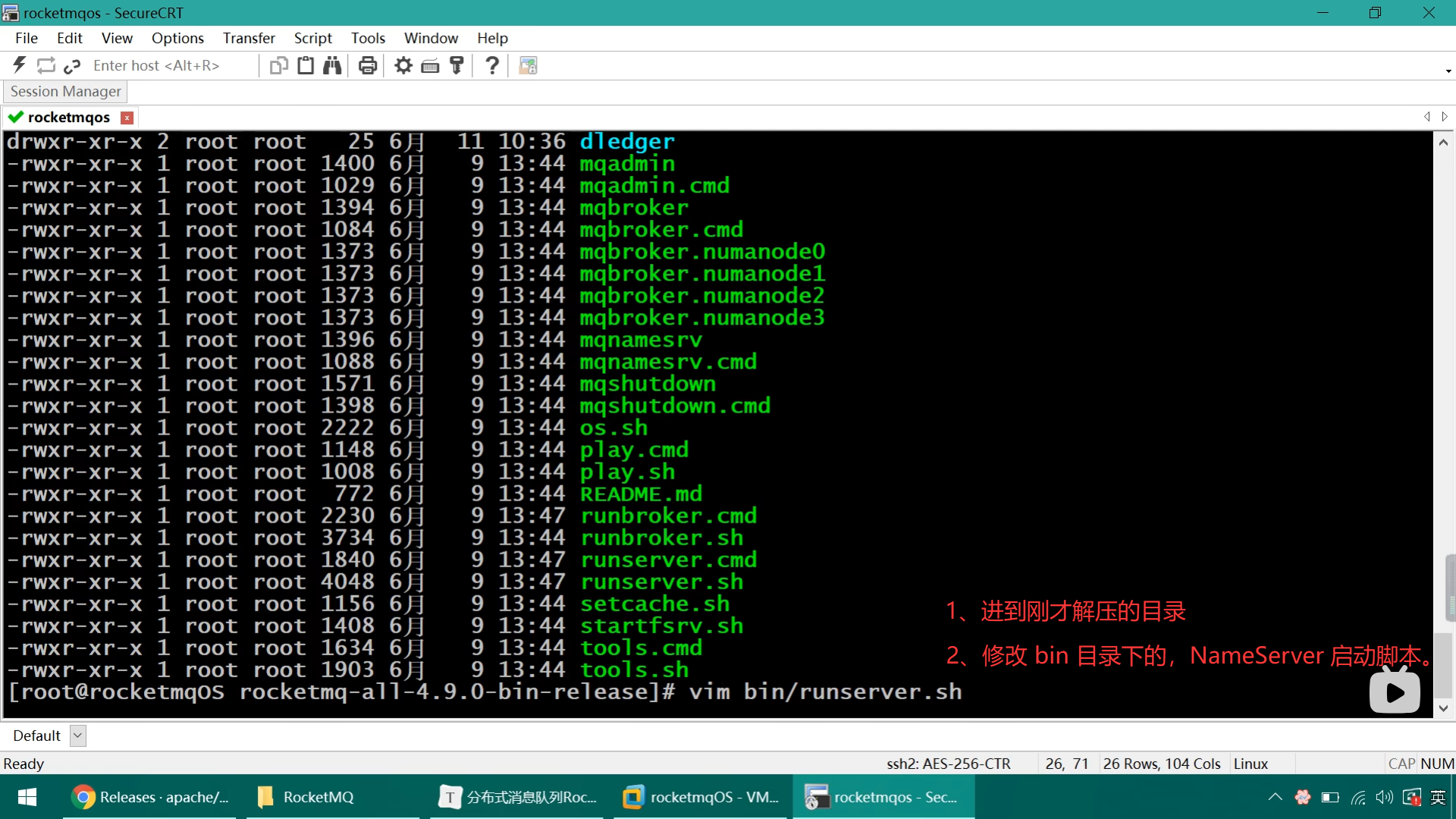Close the rocketmqos session tab

127,118
